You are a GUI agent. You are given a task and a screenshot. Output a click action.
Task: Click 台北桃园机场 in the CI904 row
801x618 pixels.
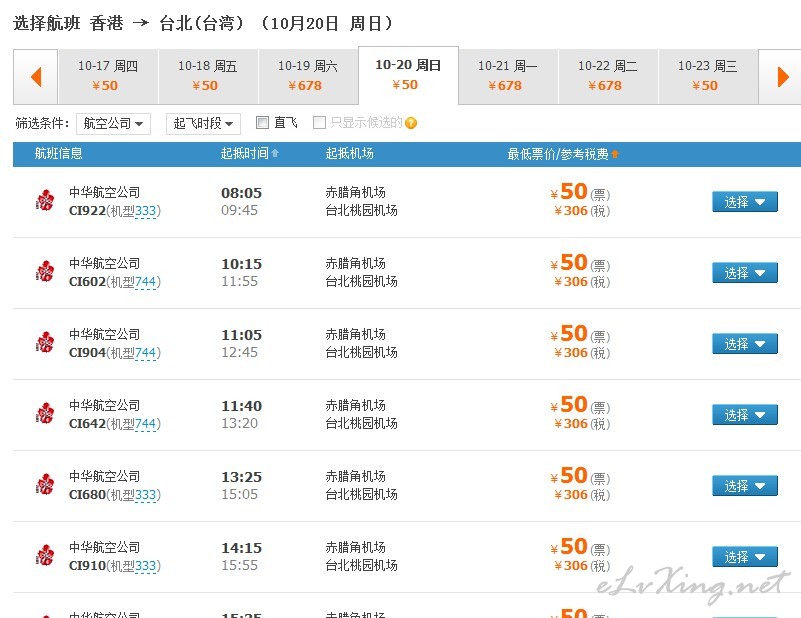pos(361,352)
